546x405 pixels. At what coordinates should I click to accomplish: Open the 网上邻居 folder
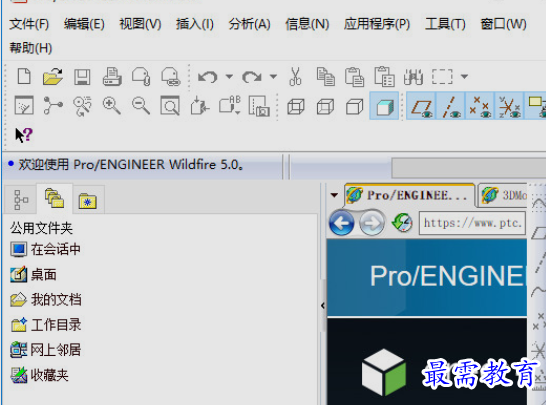46,350
